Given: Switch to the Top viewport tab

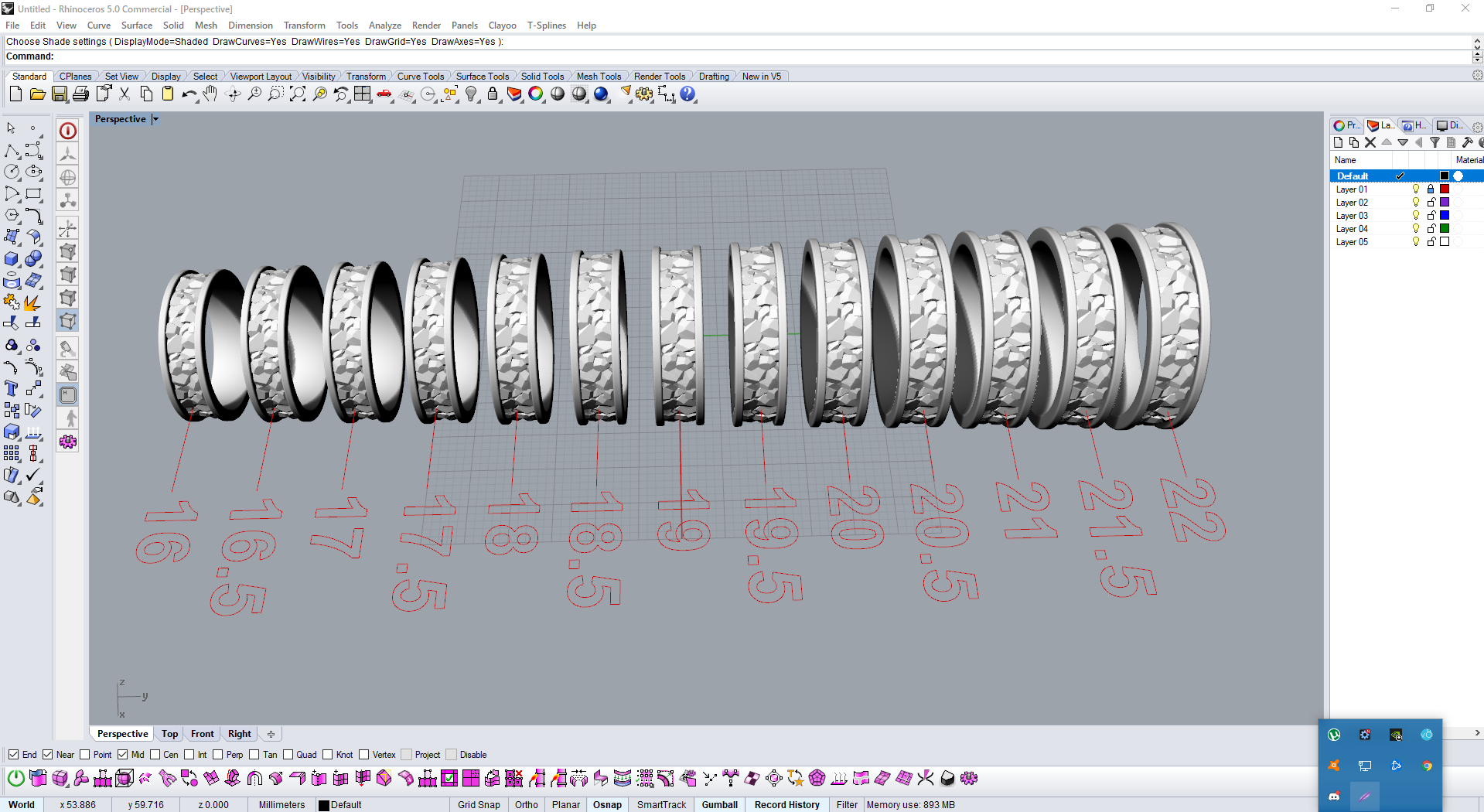Looking at the screenshot, I should pyautogui.click(x=170, y=734).
